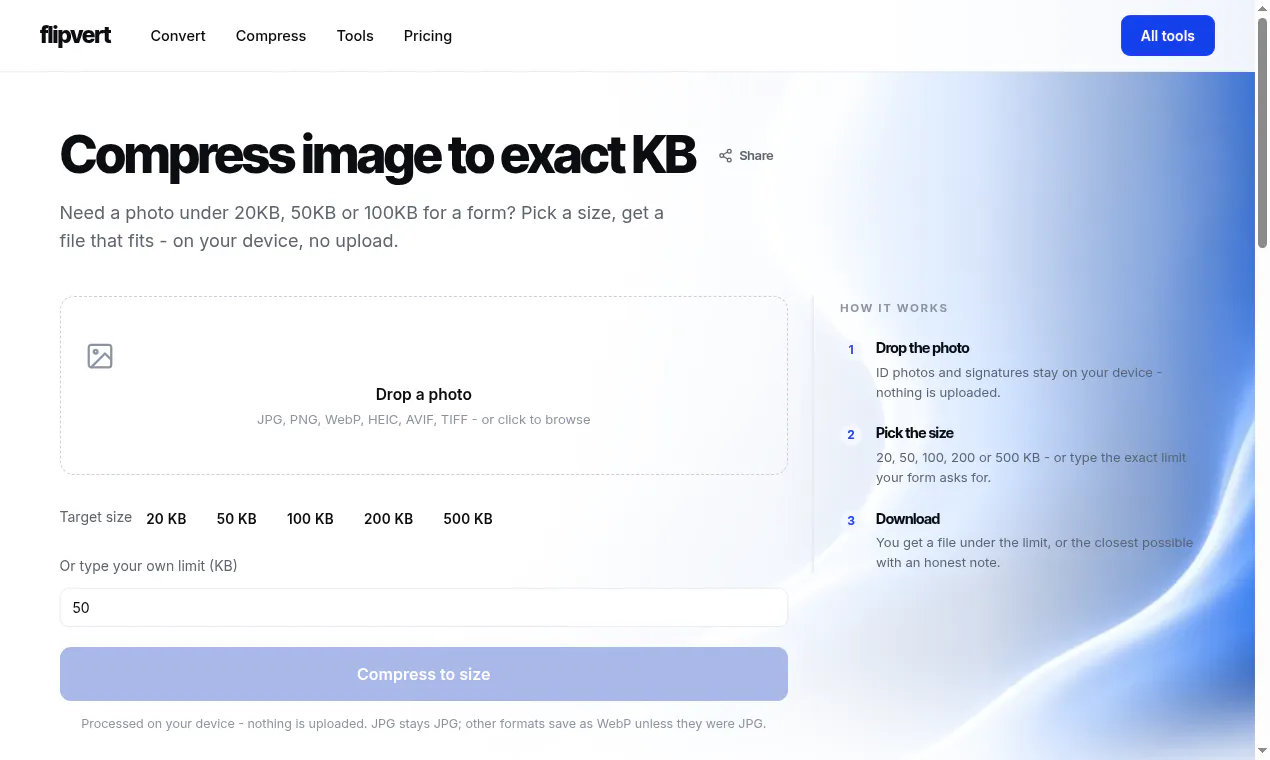Click the 'Compress image to exact KB' heading

377,156
